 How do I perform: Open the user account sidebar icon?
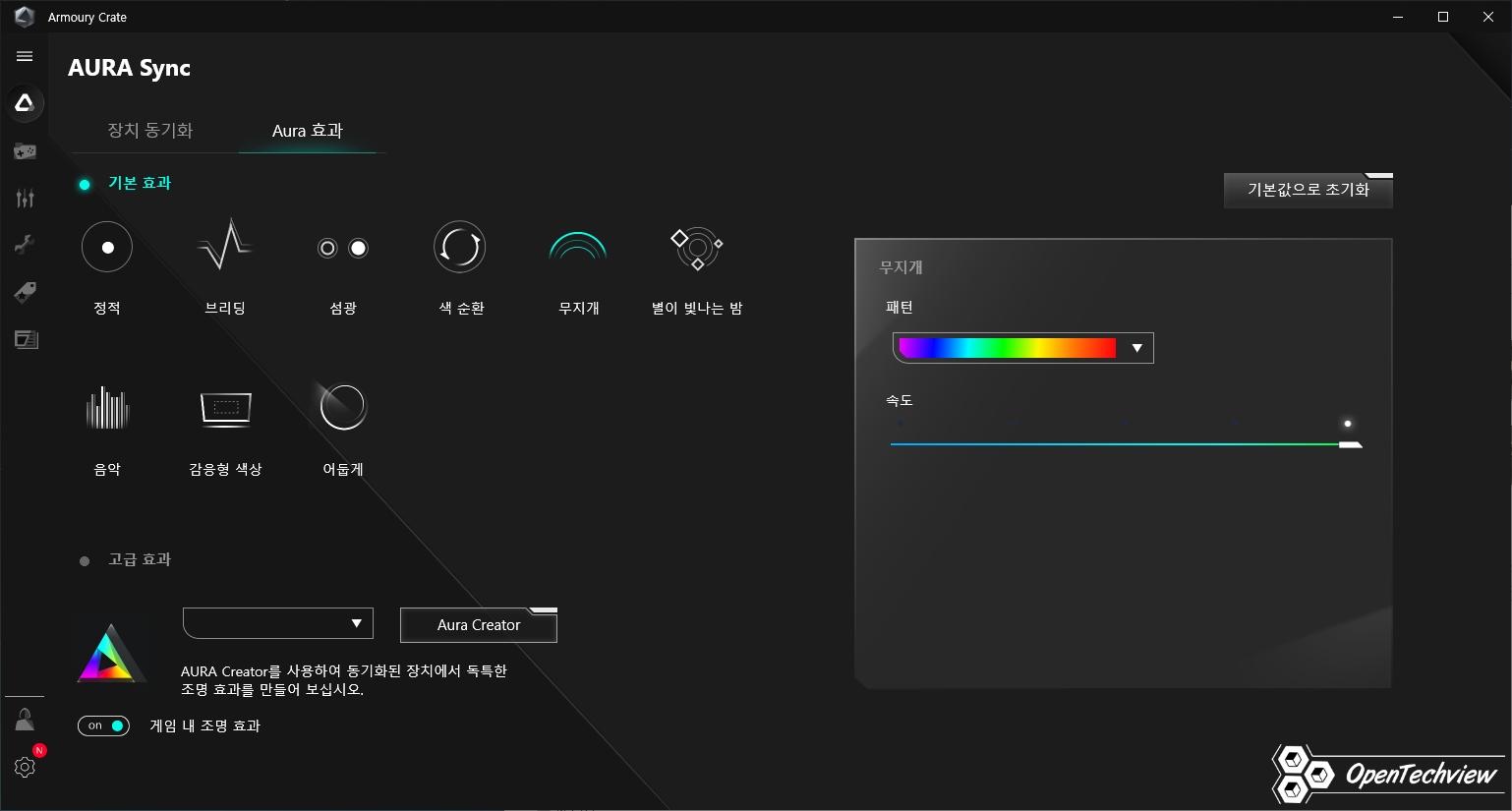pos(25,720)
